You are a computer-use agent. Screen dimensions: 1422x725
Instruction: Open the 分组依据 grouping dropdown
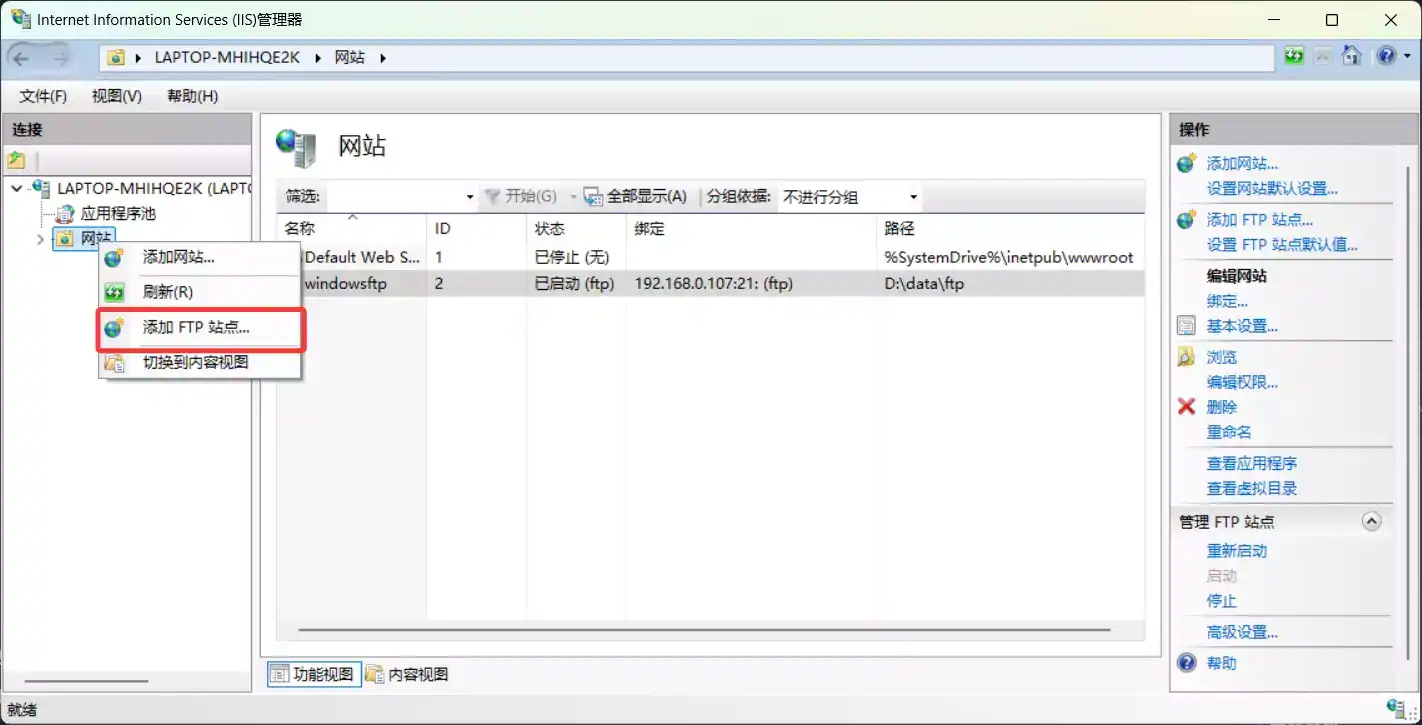914,197
